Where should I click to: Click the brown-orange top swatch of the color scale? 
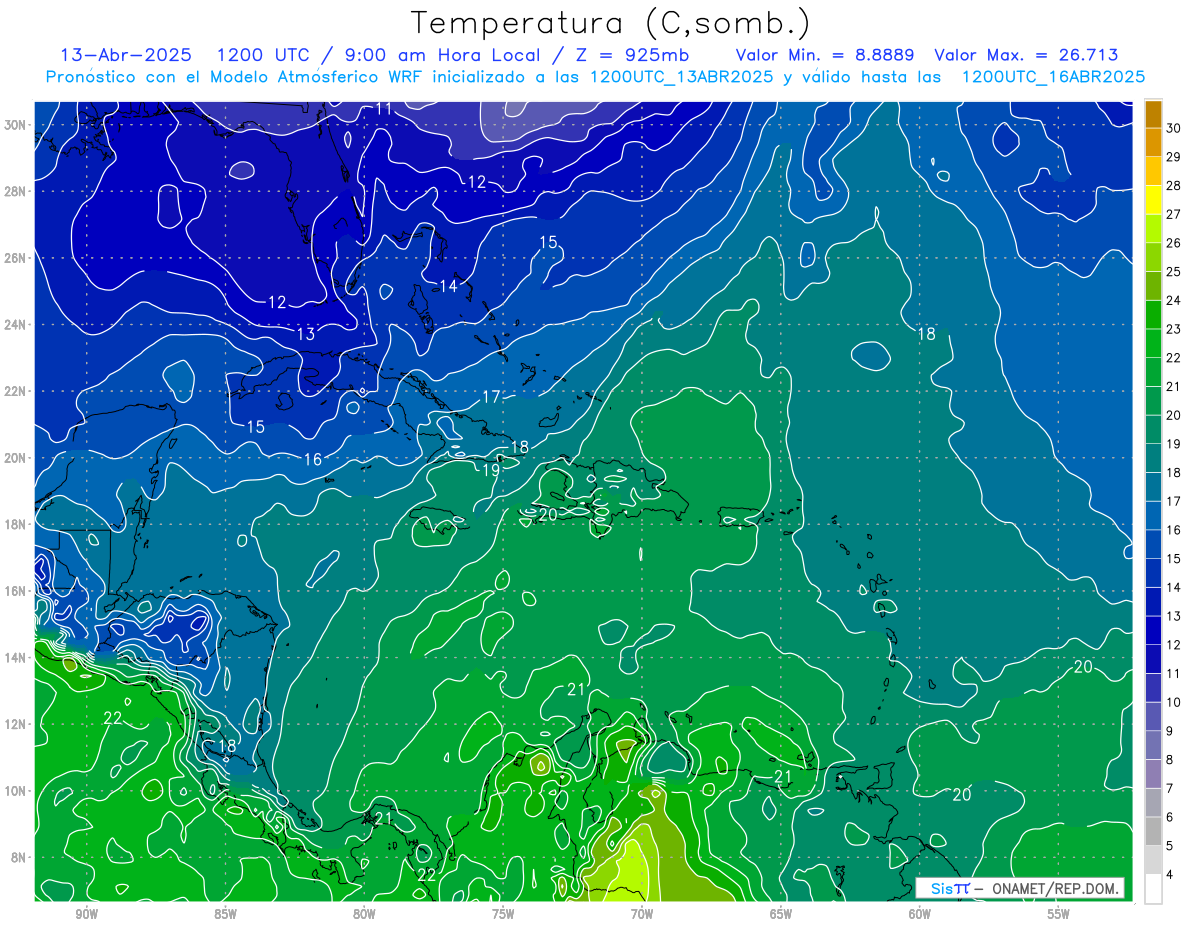coord(1153,115)
